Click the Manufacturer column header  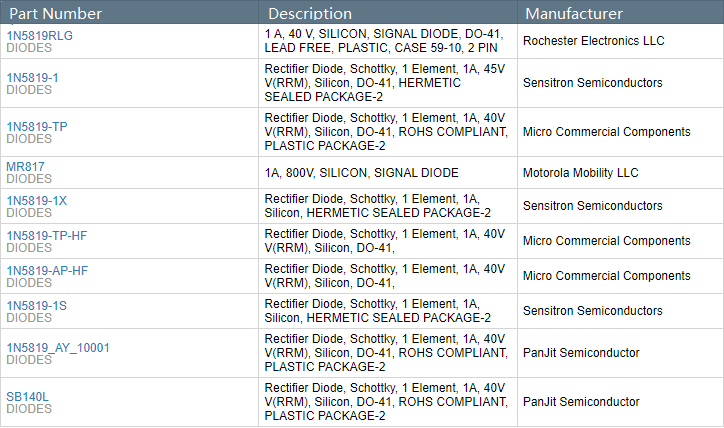tap(574, 13)
